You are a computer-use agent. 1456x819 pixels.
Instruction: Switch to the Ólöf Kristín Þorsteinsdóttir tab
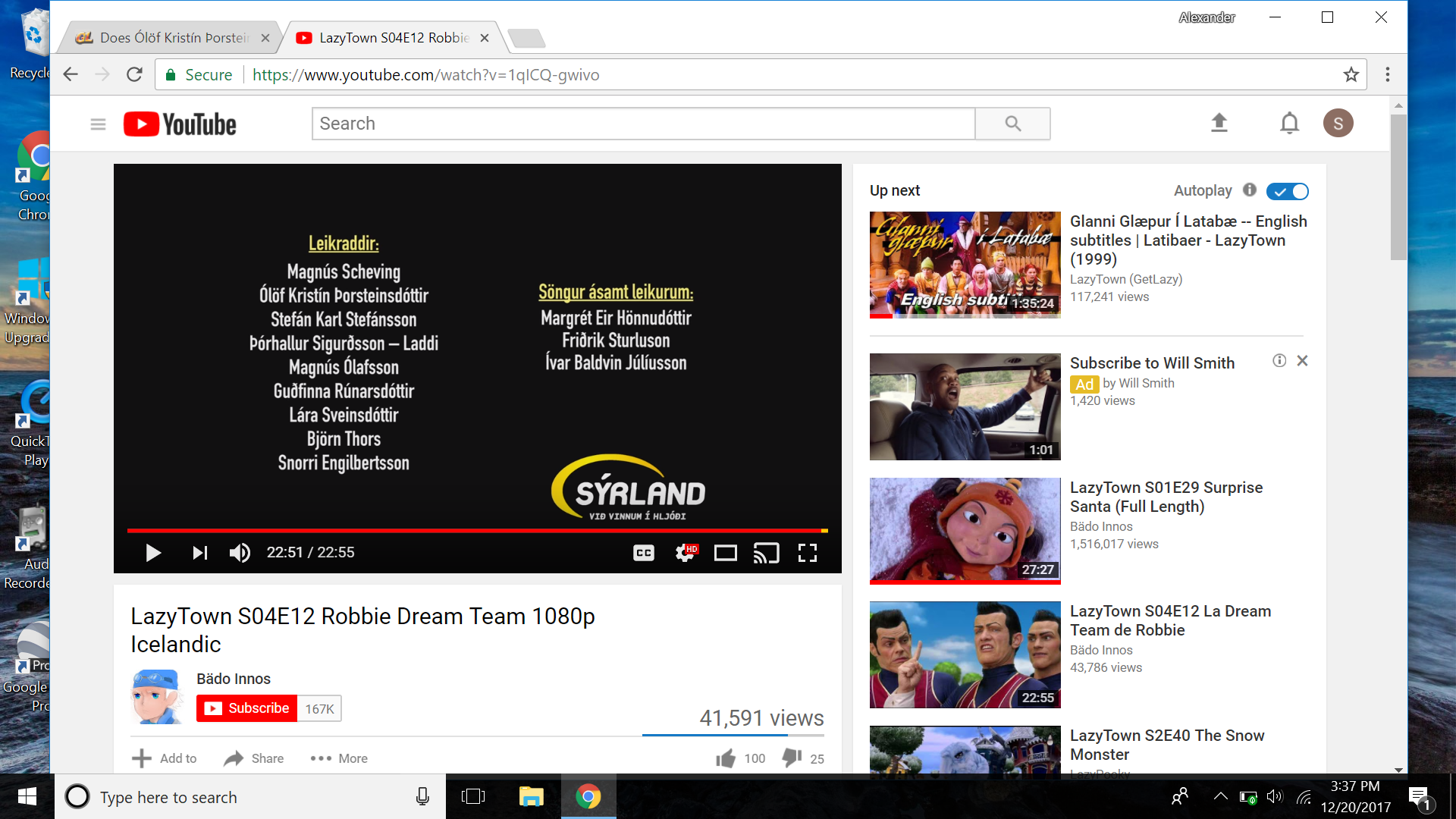(x=173, y=38)
